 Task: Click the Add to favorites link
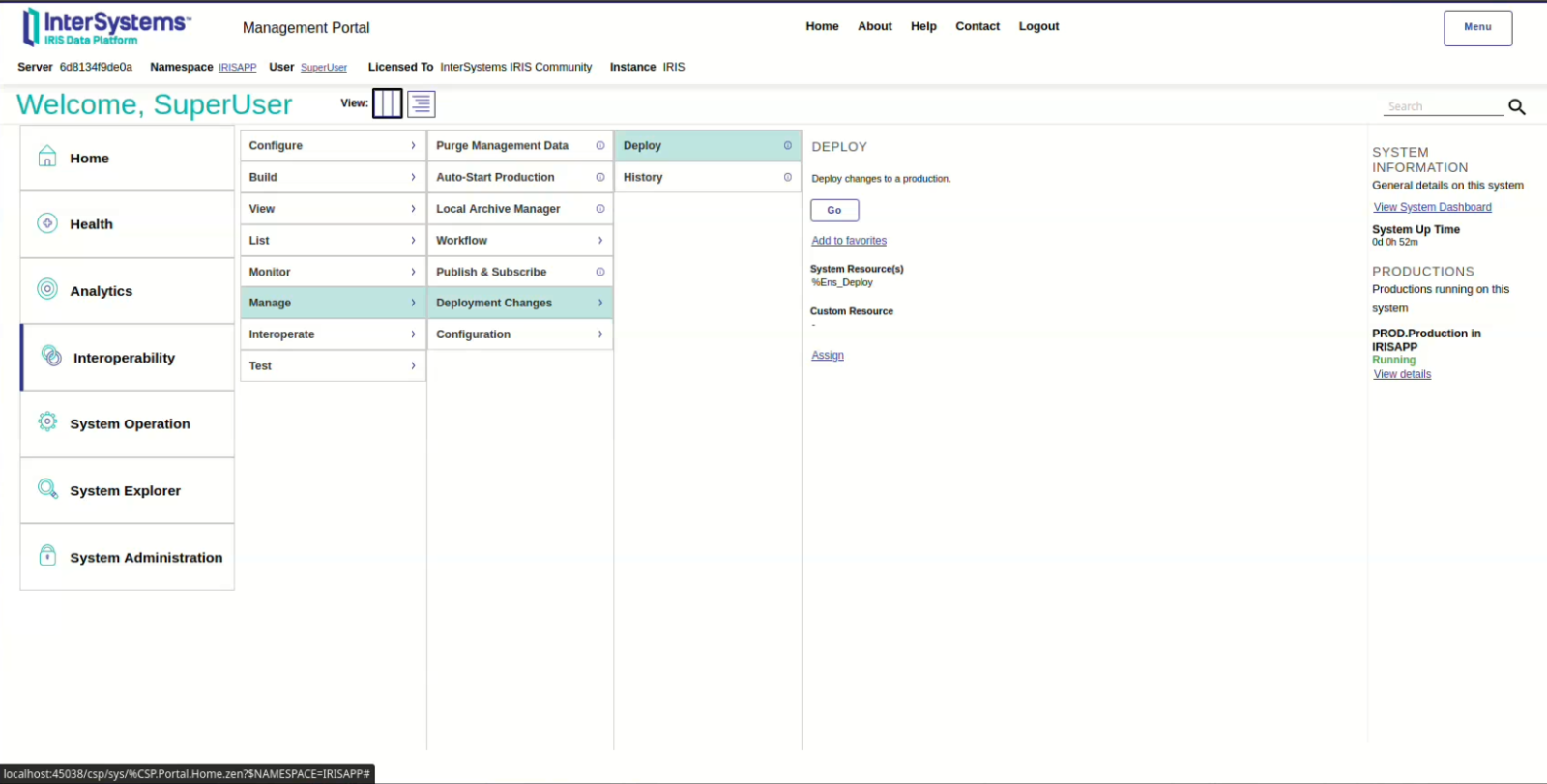(x=849, y=241)
